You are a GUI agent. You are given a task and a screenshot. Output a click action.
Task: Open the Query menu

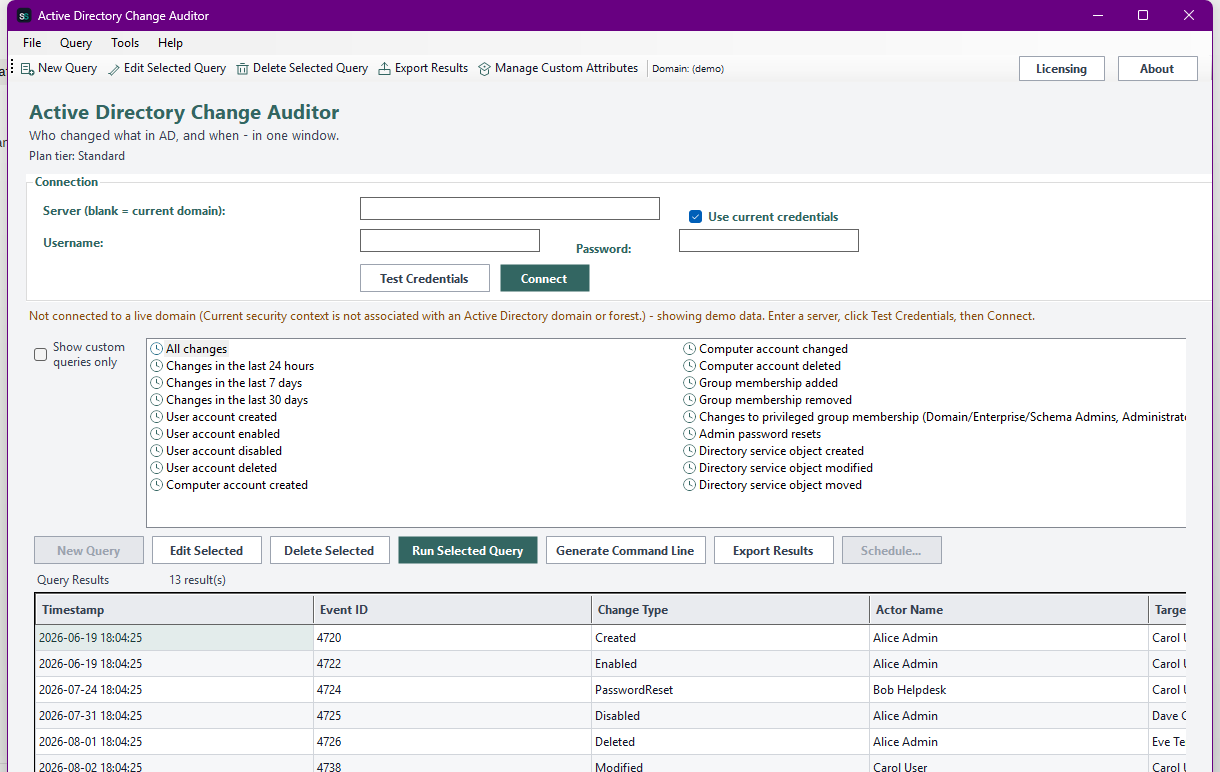(76, 43)
